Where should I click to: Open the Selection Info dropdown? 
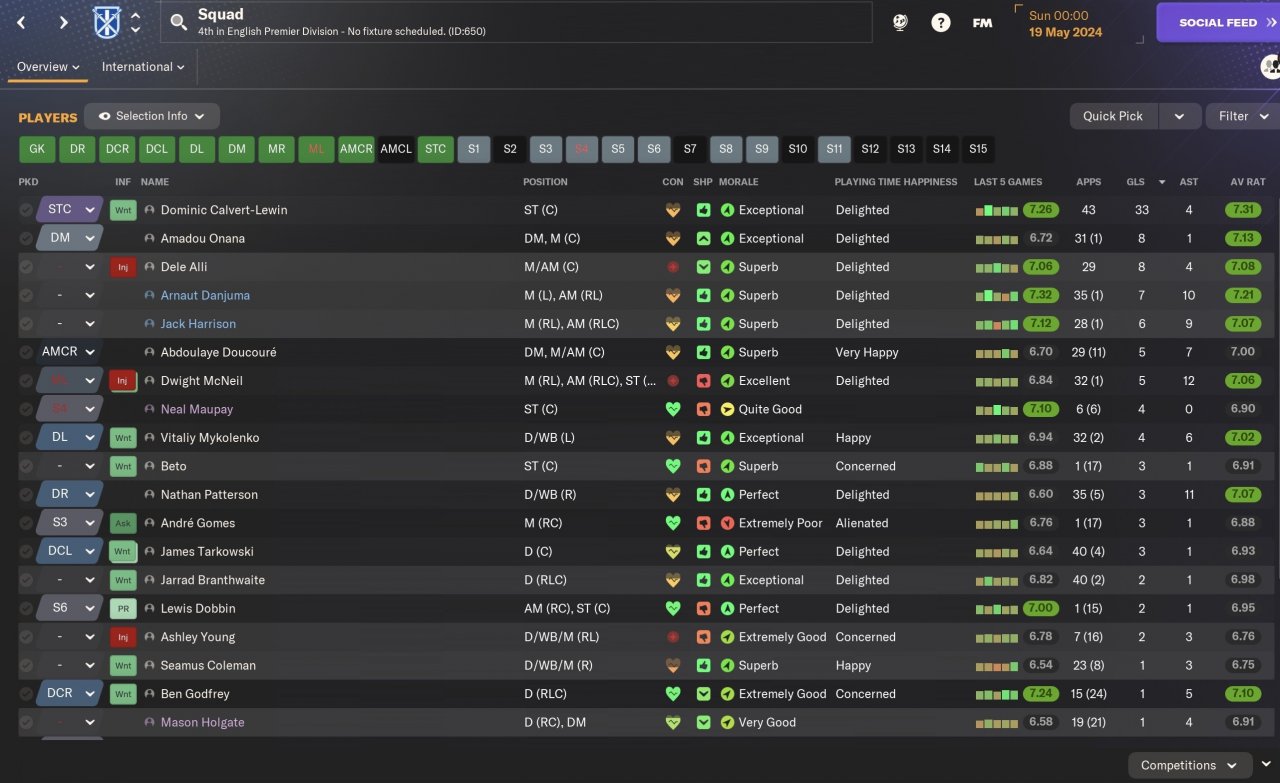pos(152,116)
